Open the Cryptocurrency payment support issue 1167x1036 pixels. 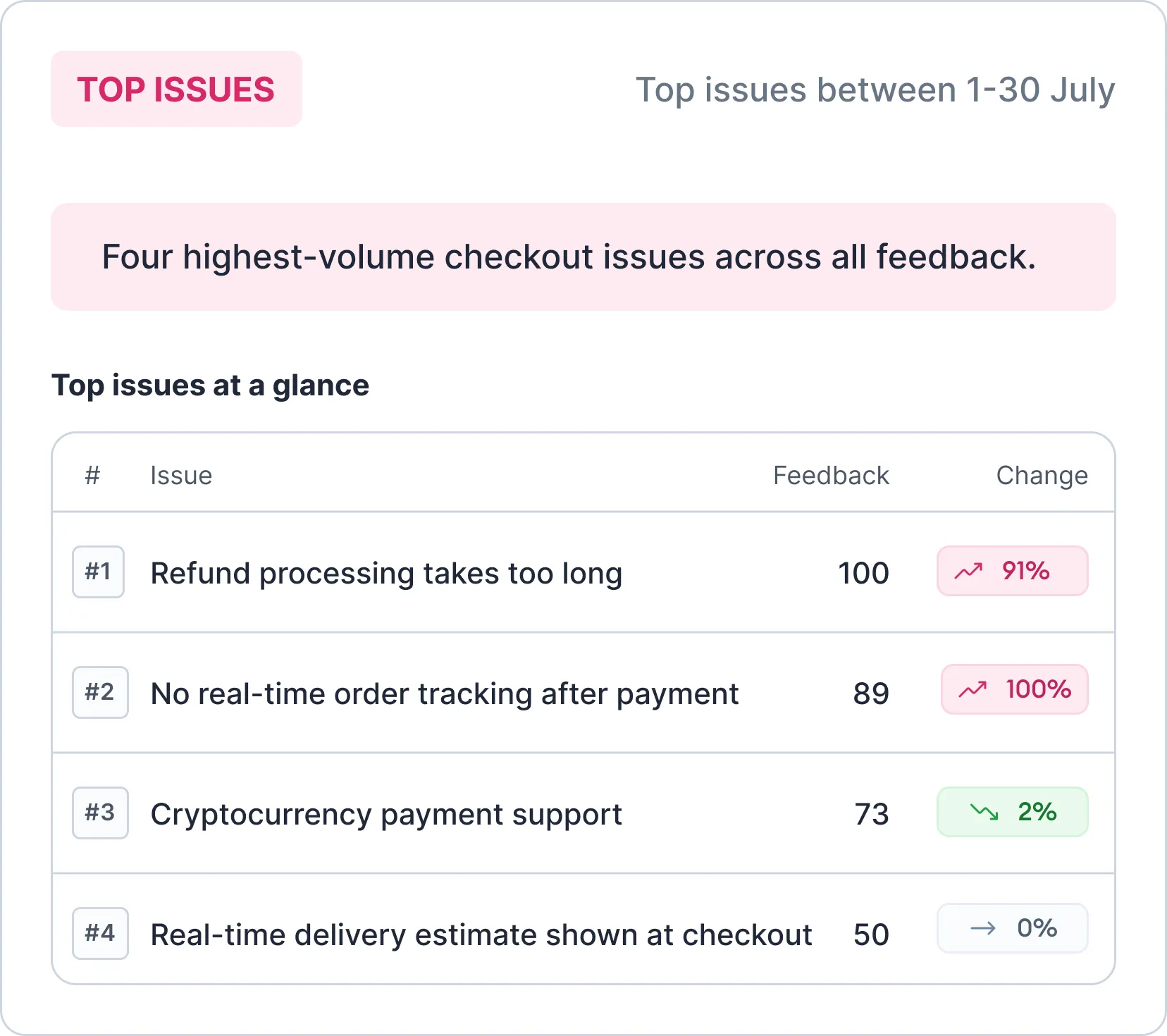386,815
